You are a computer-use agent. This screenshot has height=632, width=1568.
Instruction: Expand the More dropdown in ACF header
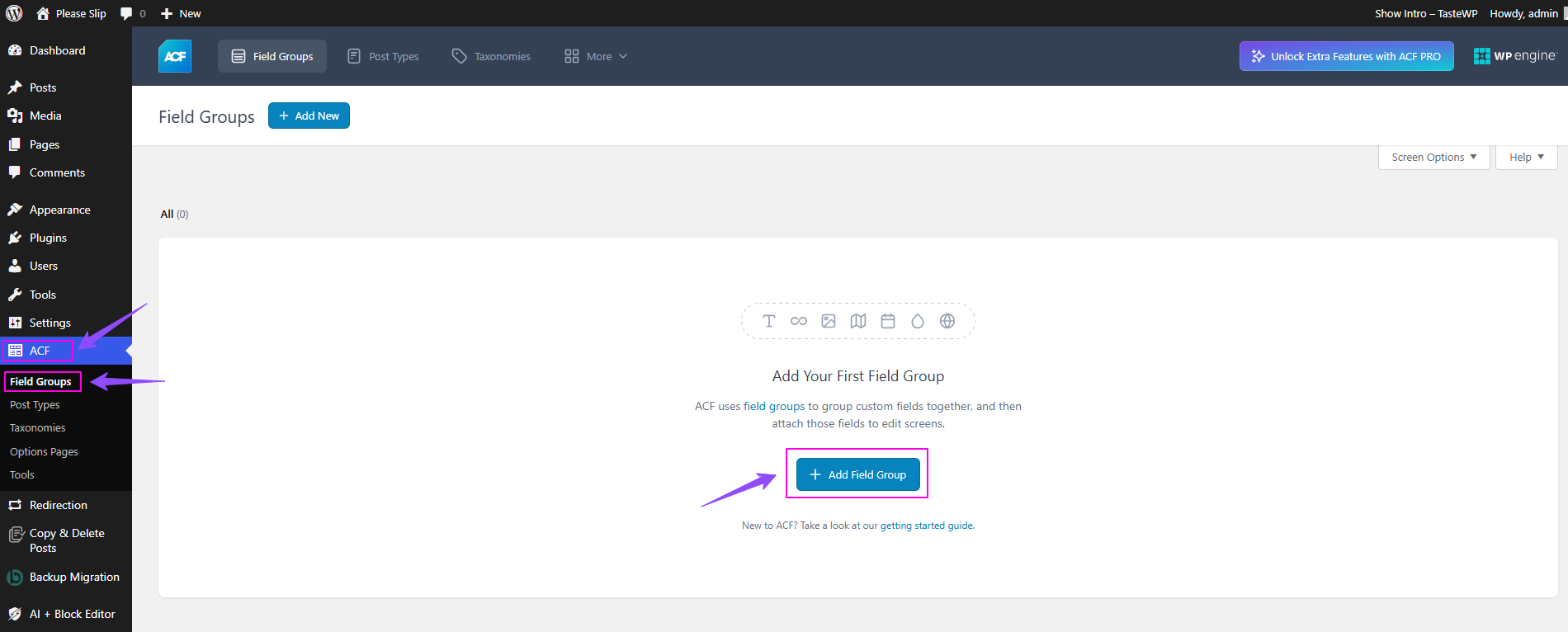coord(596,56)
